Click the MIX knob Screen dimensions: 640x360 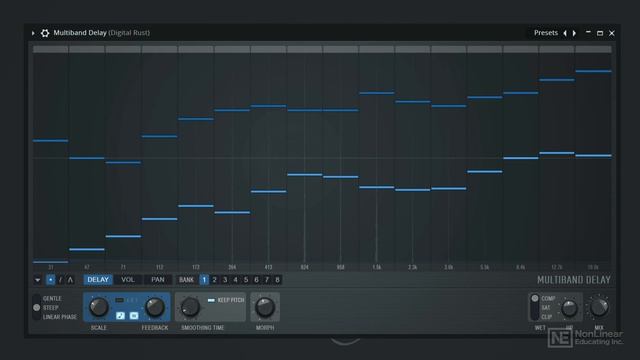point(599,307)
